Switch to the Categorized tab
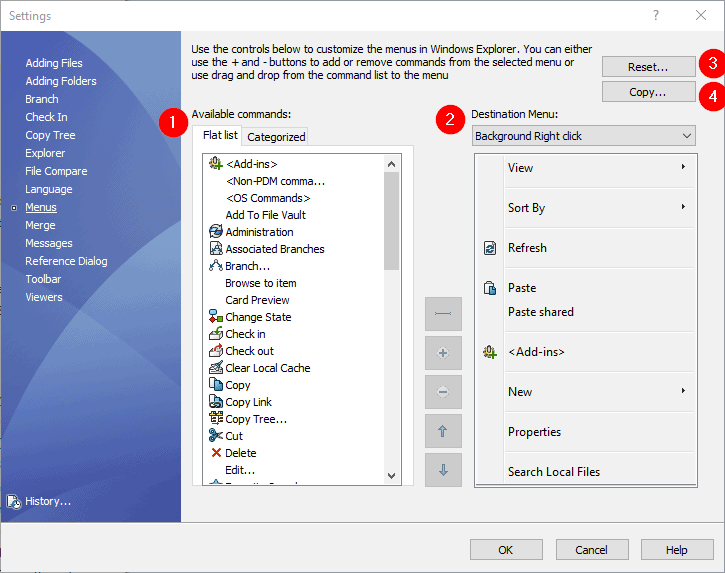 pos(276,137)
